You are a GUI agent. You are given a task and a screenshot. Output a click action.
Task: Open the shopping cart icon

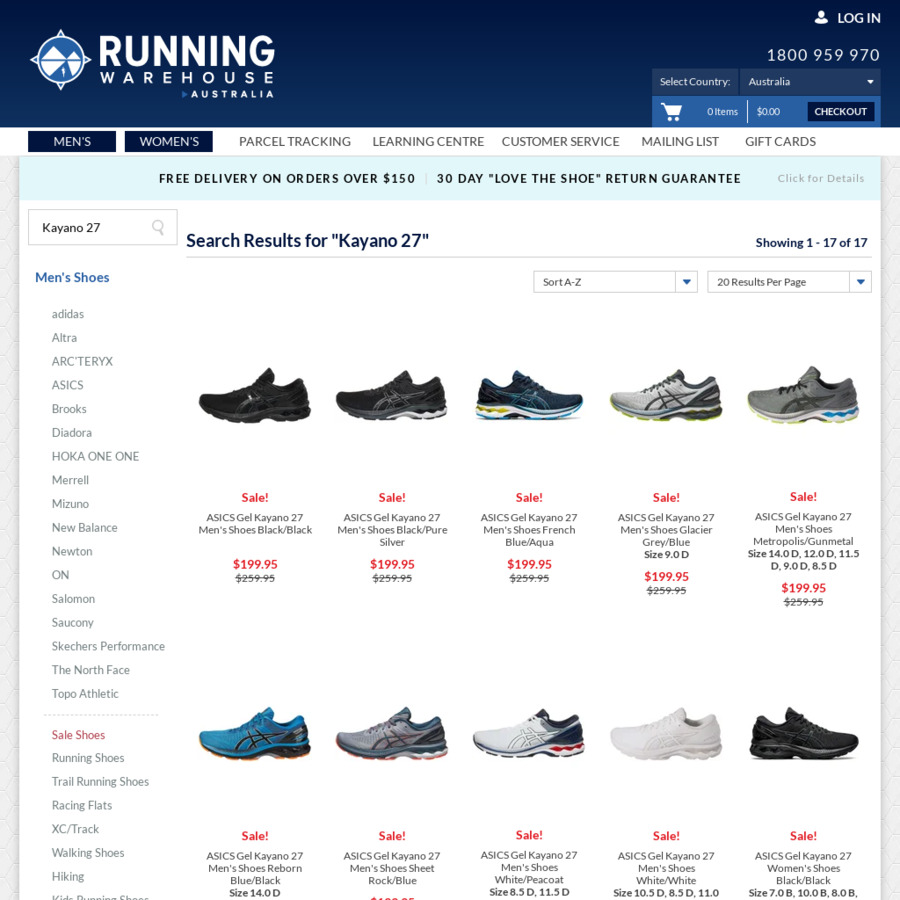pyautogui.click(x=671, y=111)
